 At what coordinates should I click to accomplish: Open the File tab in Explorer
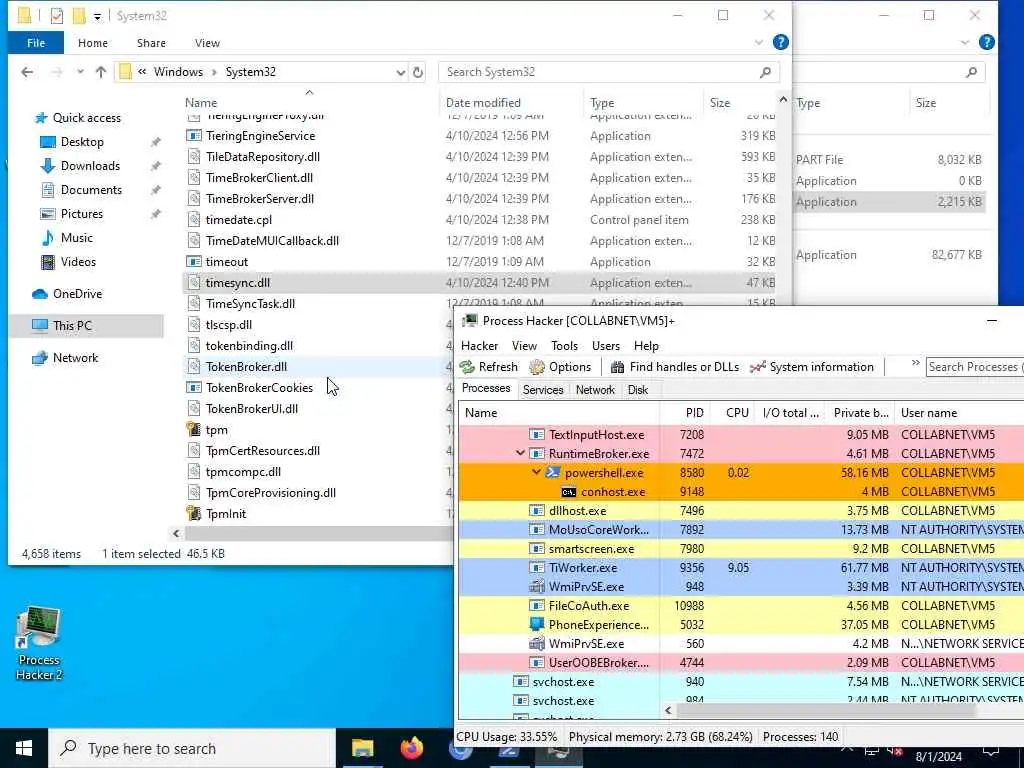click(36, 43)
